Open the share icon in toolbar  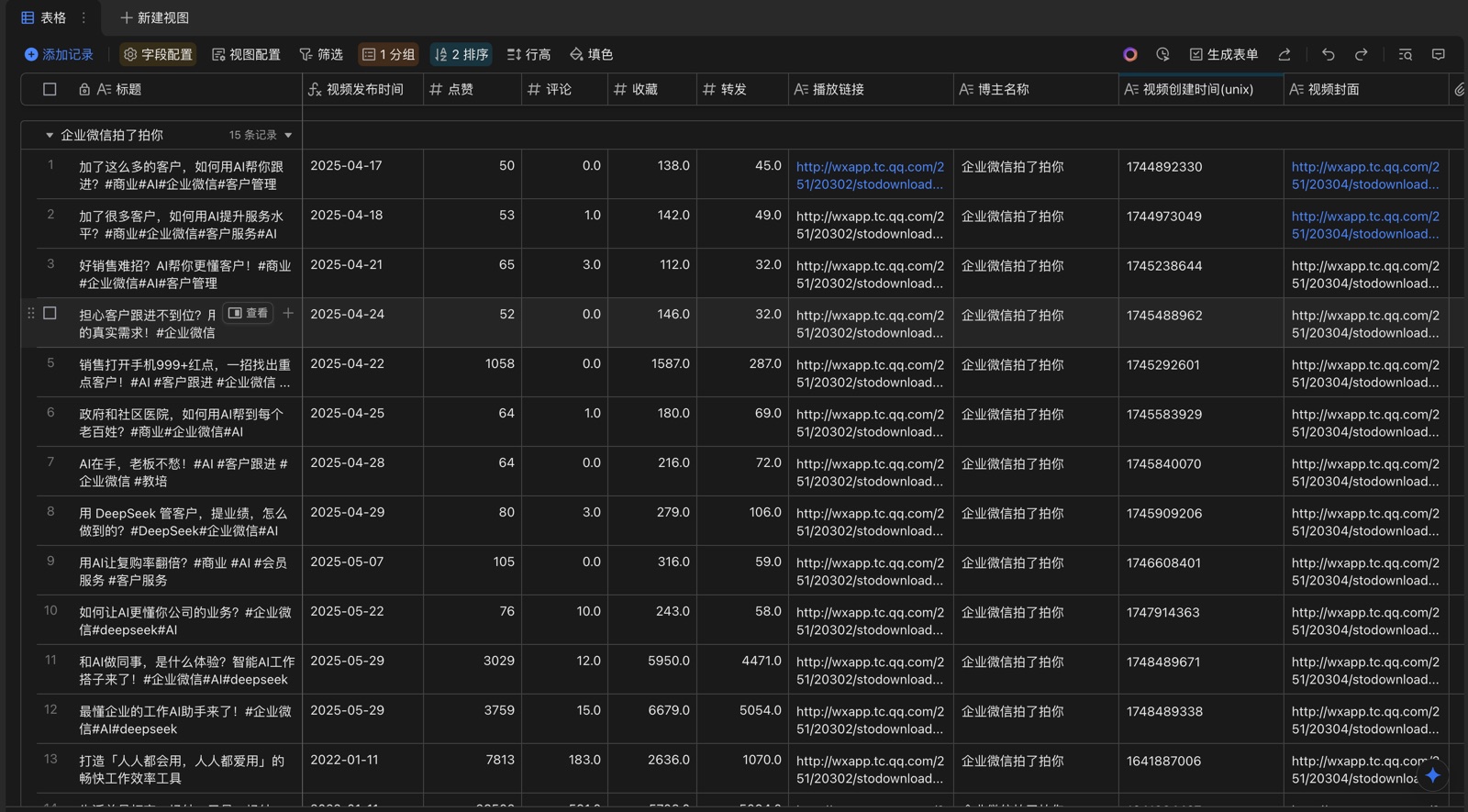tap(1284, 54)
